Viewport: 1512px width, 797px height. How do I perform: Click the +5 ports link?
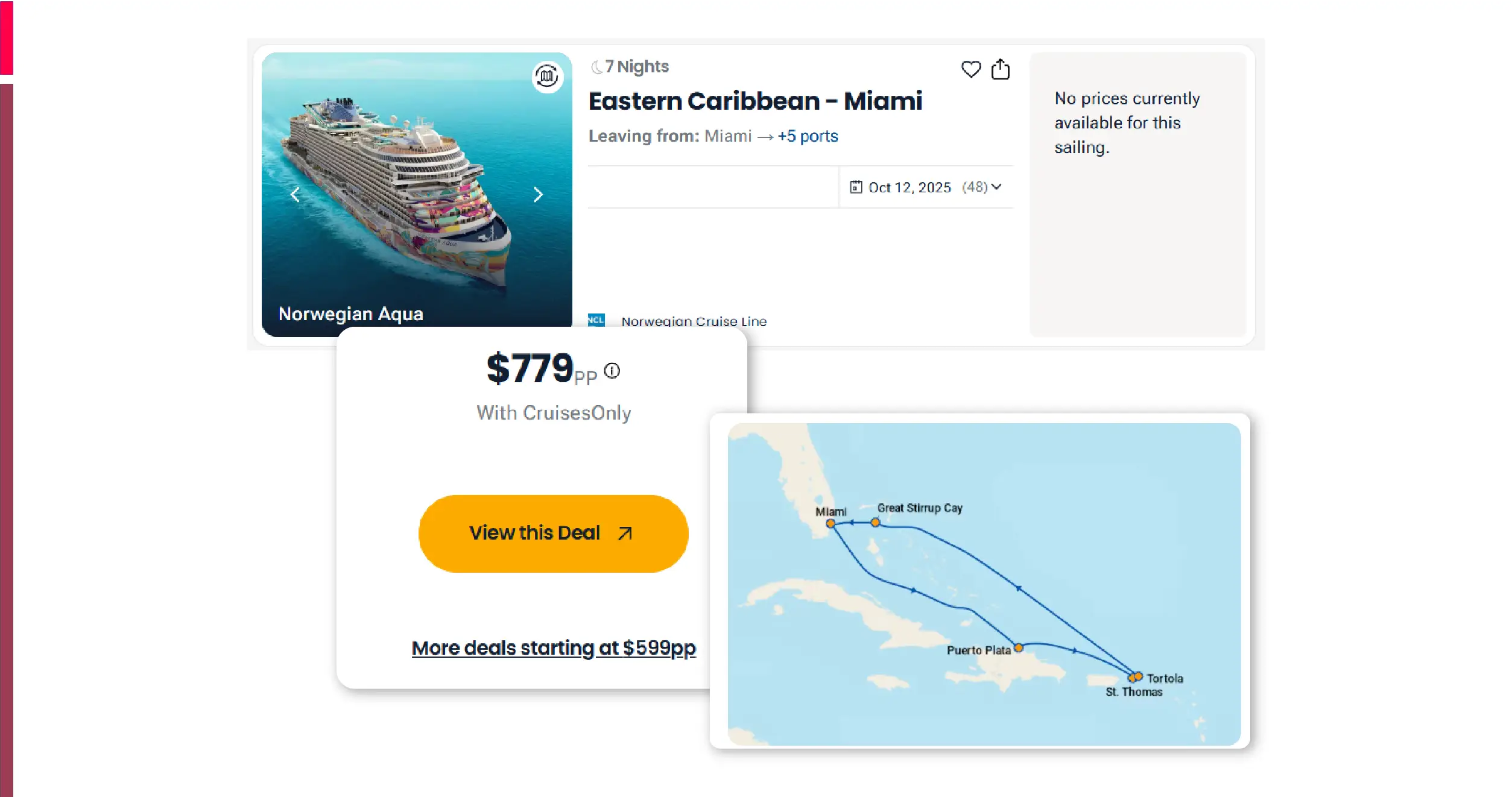click(808, 136)
